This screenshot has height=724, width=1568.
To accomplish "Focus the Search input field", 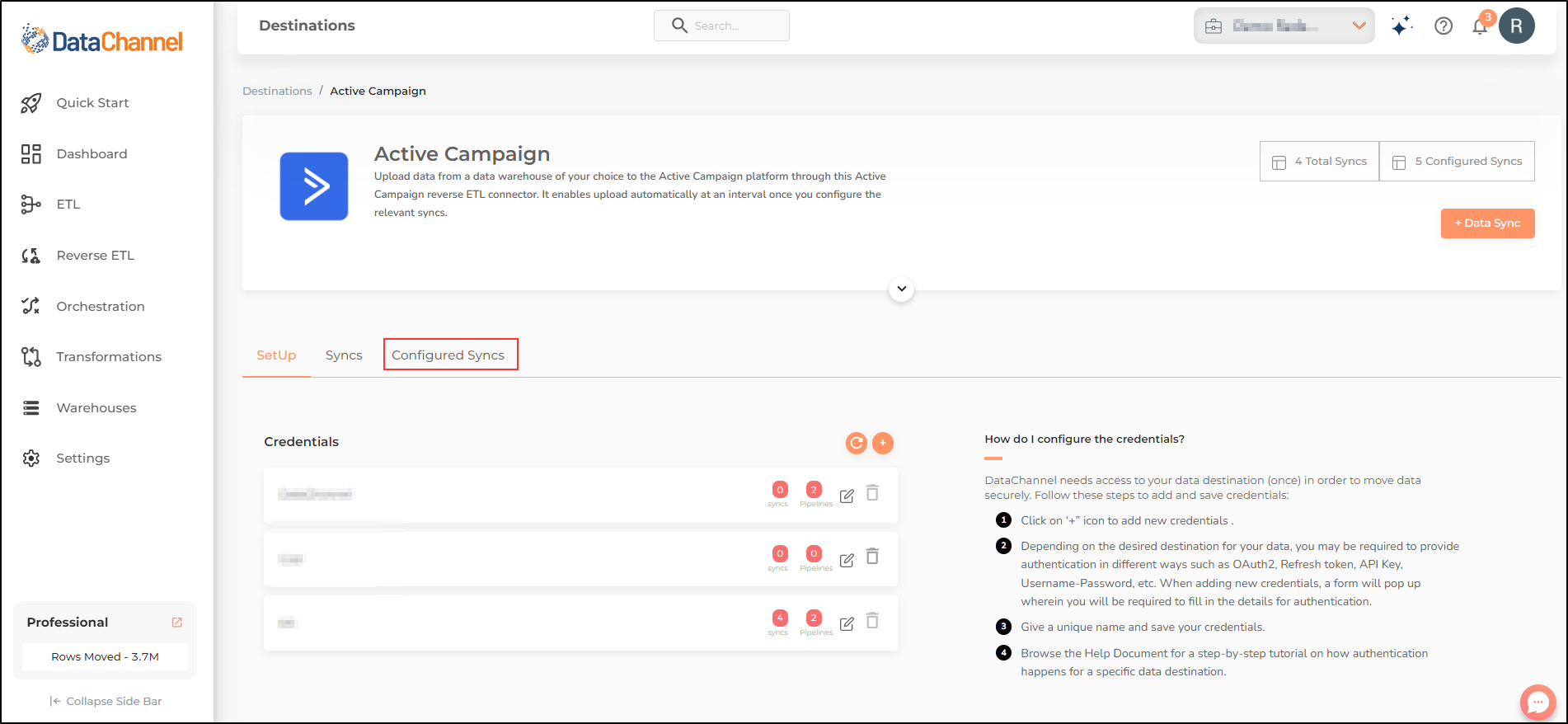I will [721, 26].
